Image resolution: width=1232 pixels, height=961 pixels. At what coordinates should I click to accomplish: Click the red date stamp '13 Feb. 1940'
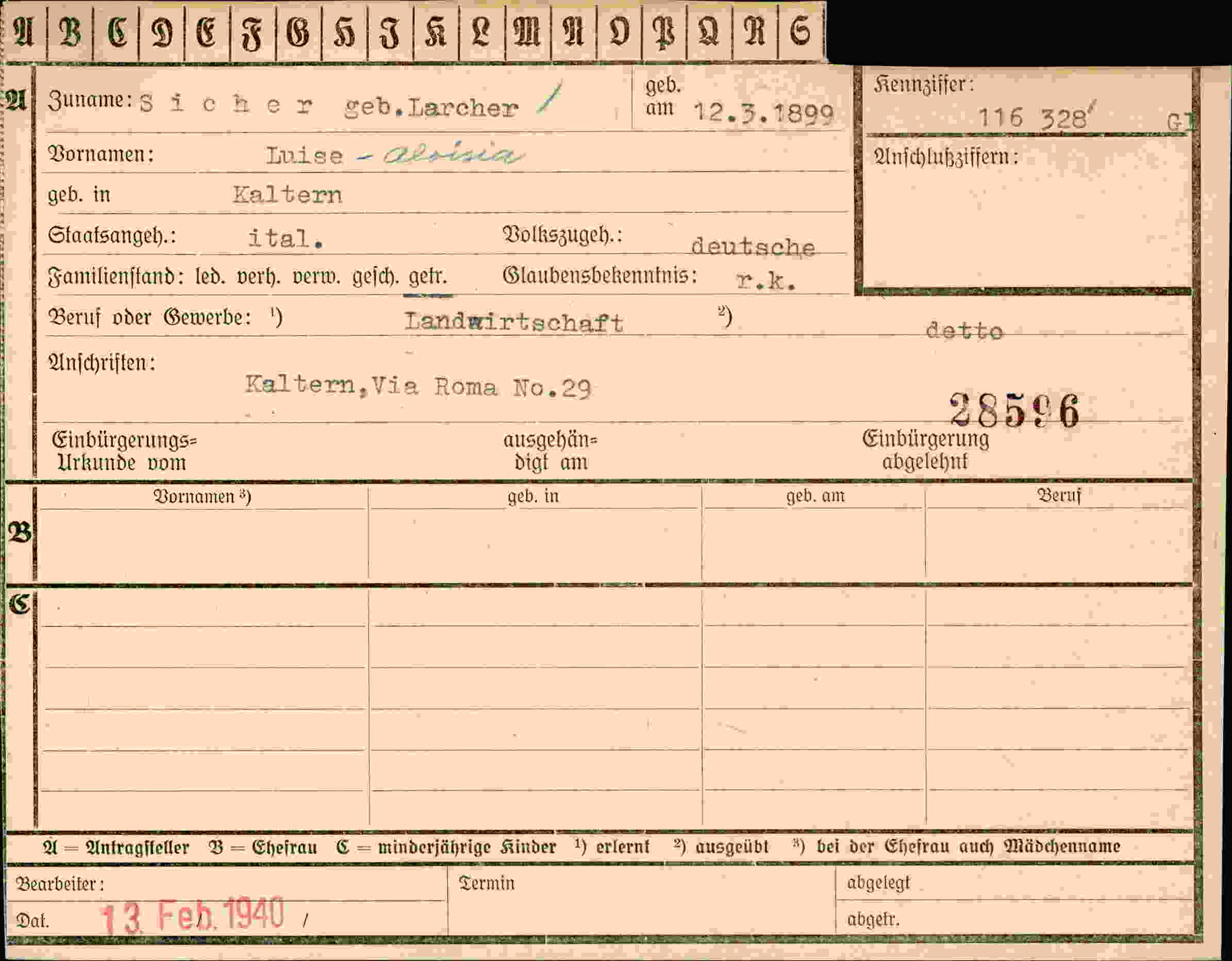tap(192, 915)
